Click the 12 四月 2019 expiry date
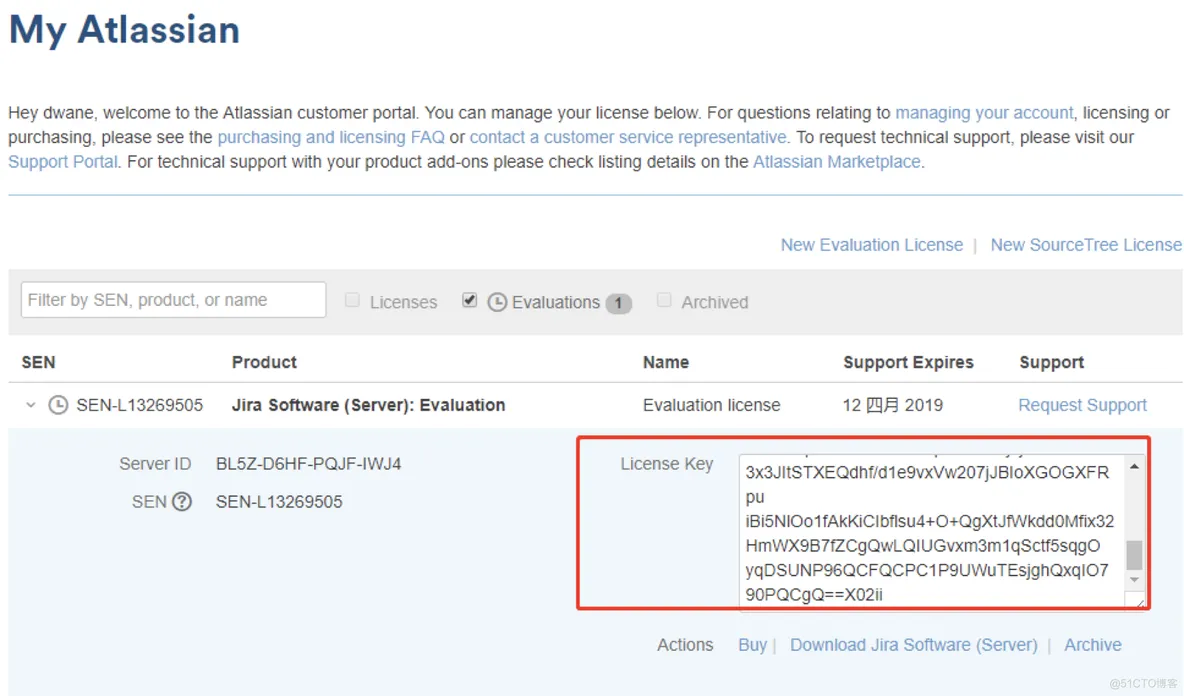Viewport: 1184px width, 696px height. 893,405
